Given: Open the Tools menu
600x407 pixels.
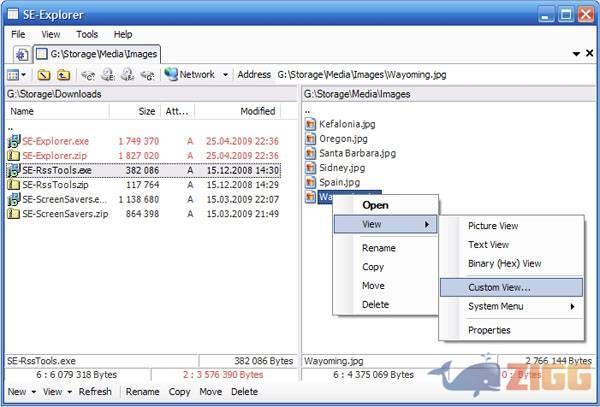Looking at the screenshot, I should [x=87, y=34].
